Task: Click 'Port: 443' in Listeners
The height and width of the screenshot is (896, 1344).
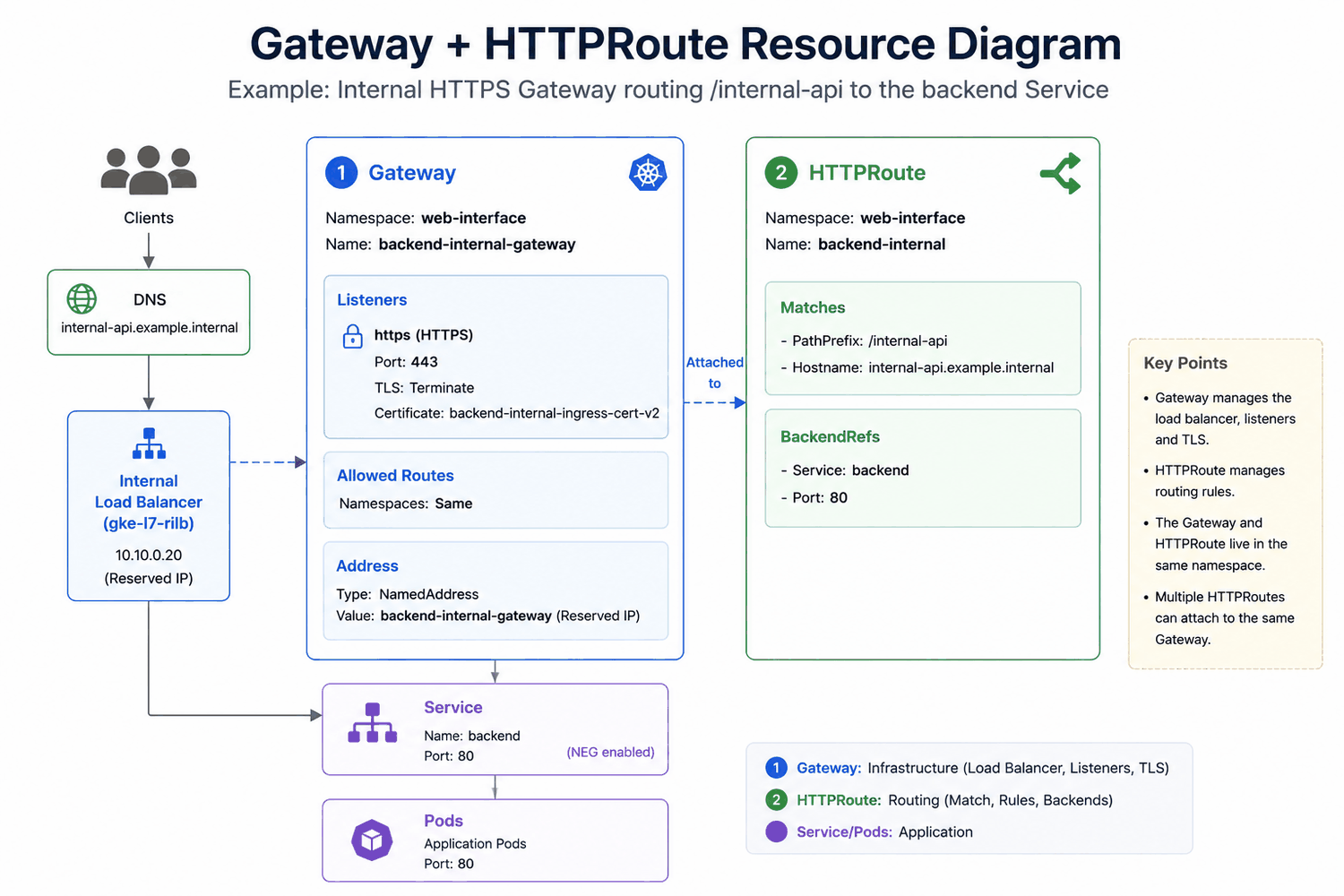Action: (406, 362)
